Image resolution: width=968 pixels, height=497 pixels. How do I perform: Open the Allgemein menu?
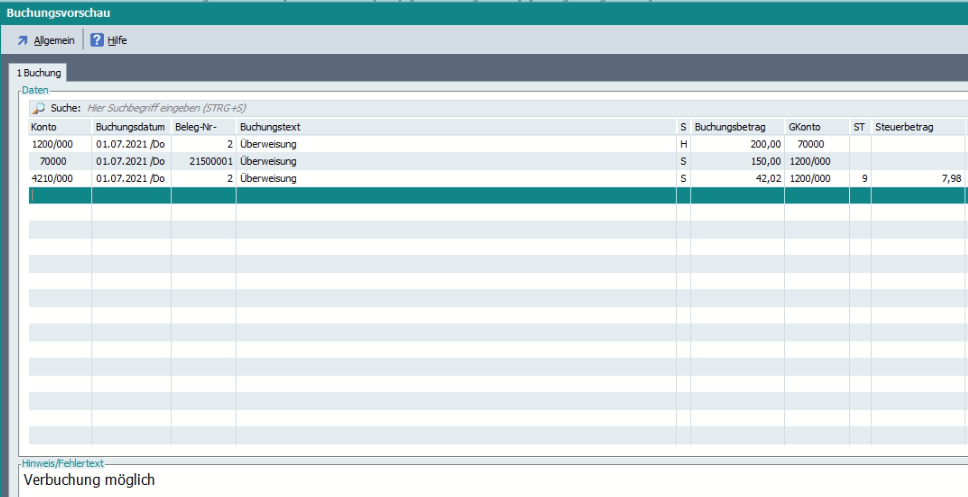54,40
